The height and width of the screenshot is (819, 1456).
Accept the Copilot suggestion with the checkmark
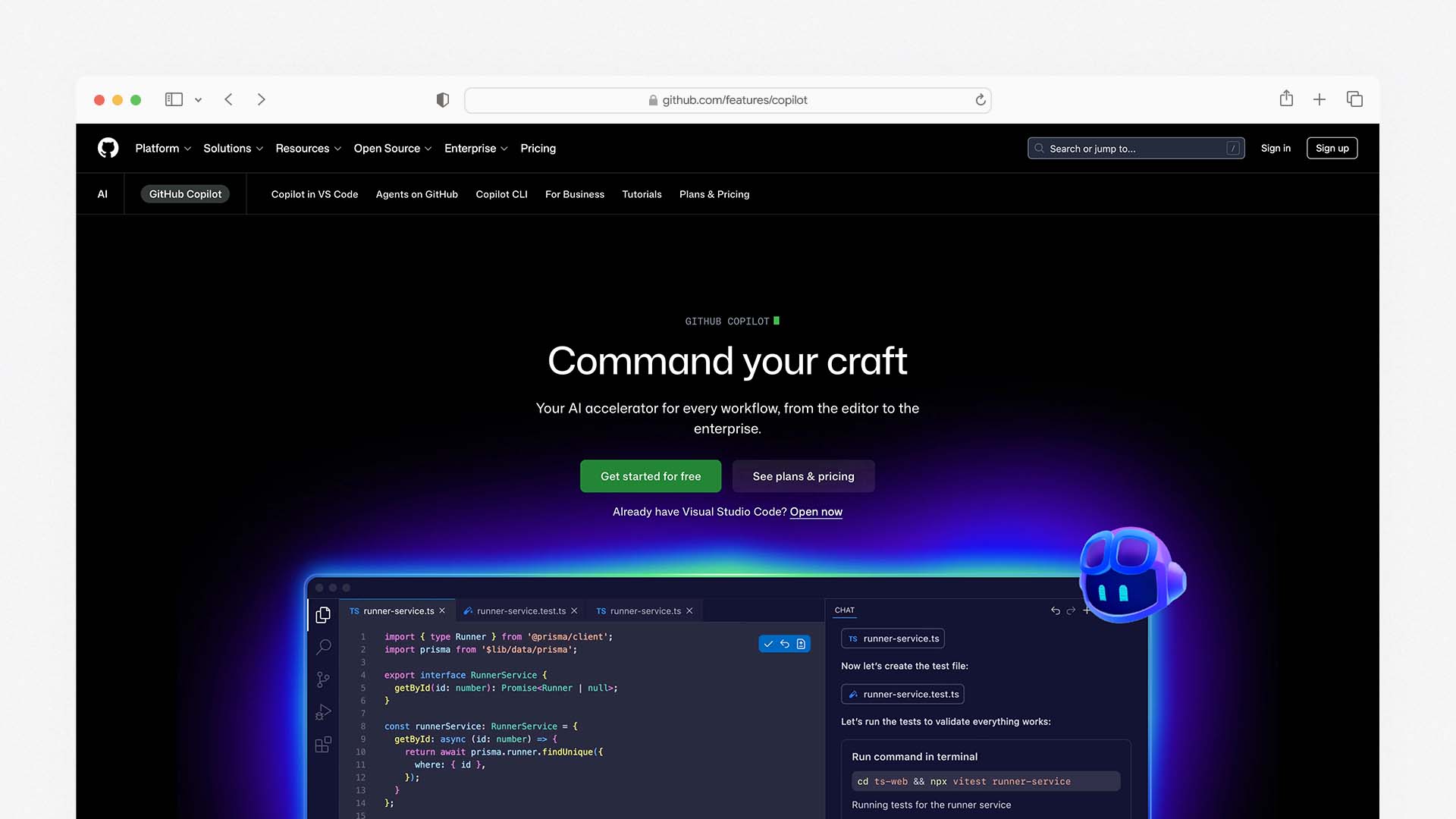[768, 643]
